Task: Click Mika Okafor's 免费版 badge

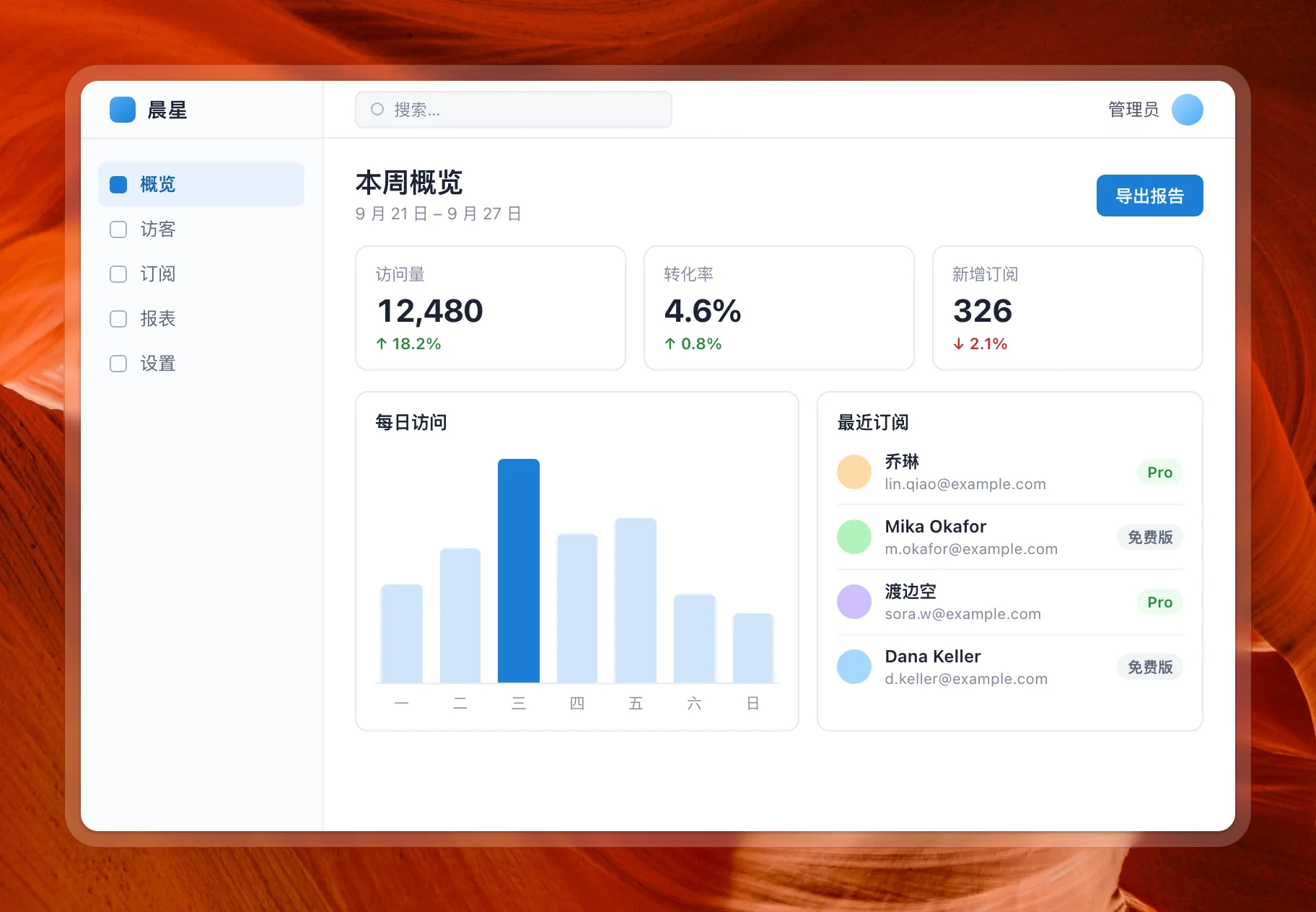Action: coord(1150,538)
